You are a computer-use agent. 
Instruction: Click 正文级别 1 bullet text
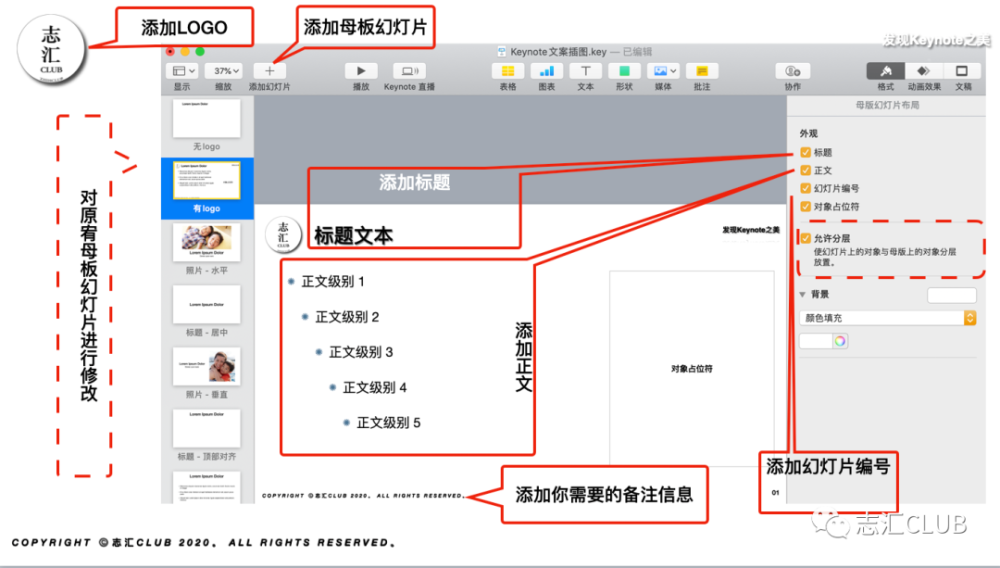[x=332, y=282]
